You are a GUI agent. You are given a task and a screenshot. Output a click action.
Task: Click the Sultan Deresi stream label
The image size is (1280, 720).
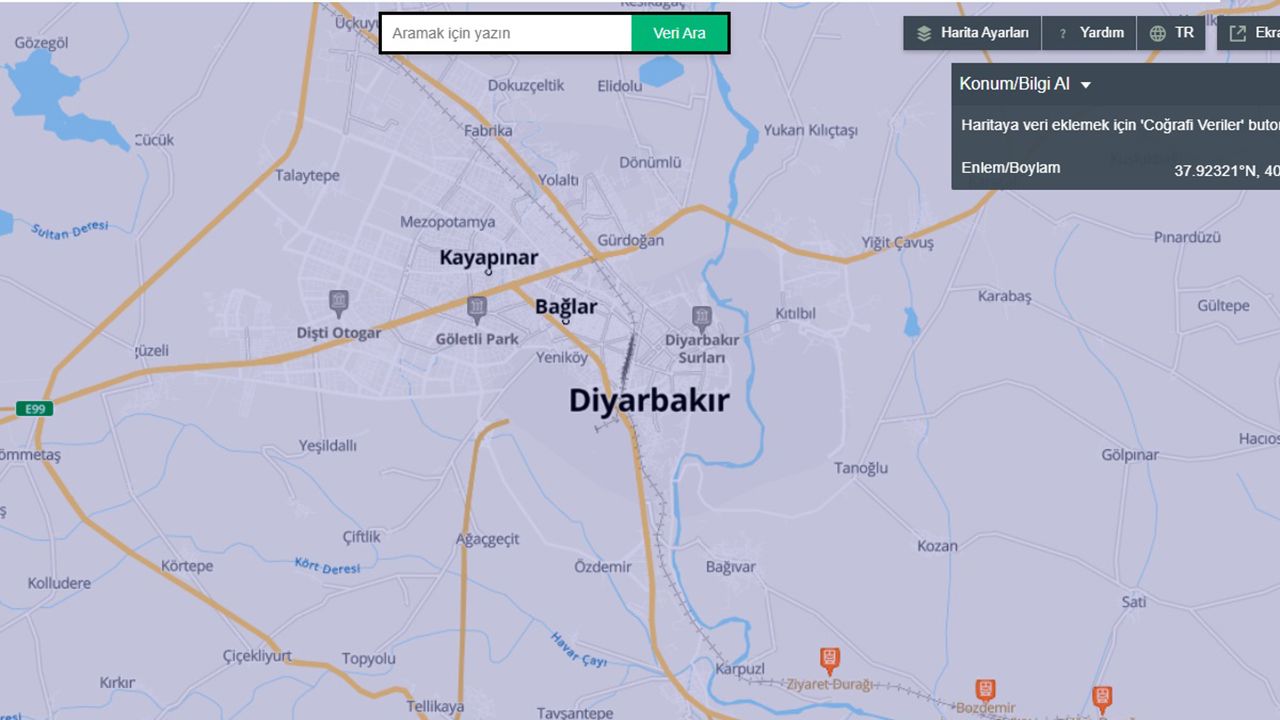tap(69, 230)
